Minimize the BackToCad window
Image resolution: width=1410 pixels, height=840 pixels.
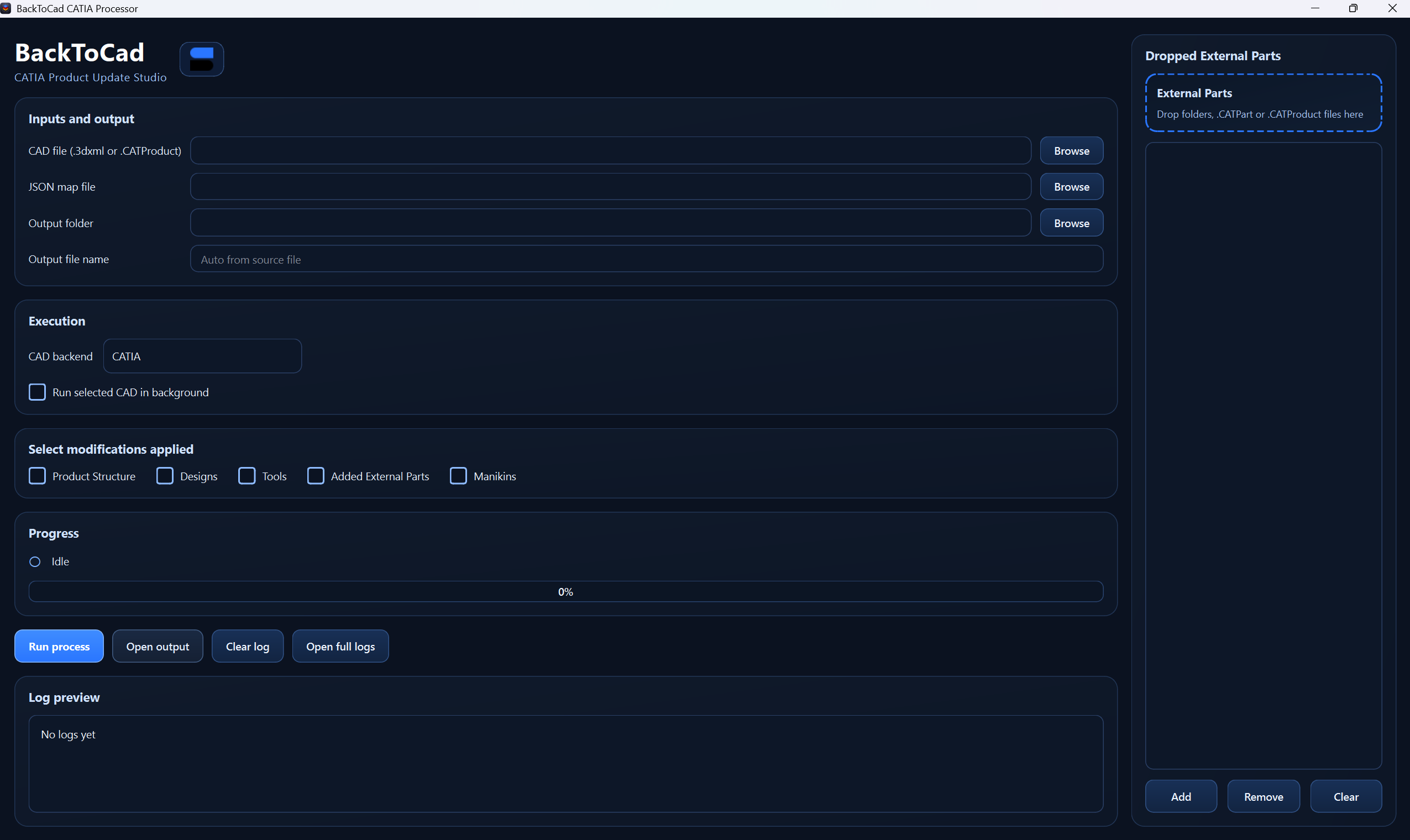tap(1315, 8)
